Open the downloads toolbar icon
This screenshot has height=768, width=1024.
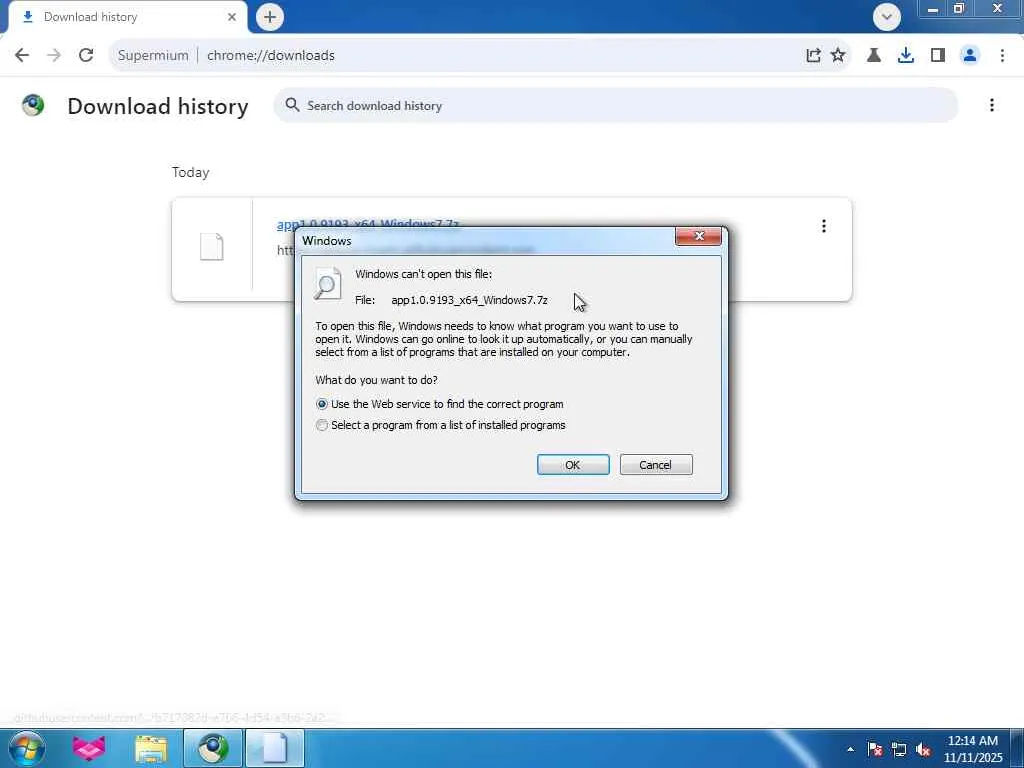tap(906, 56)
